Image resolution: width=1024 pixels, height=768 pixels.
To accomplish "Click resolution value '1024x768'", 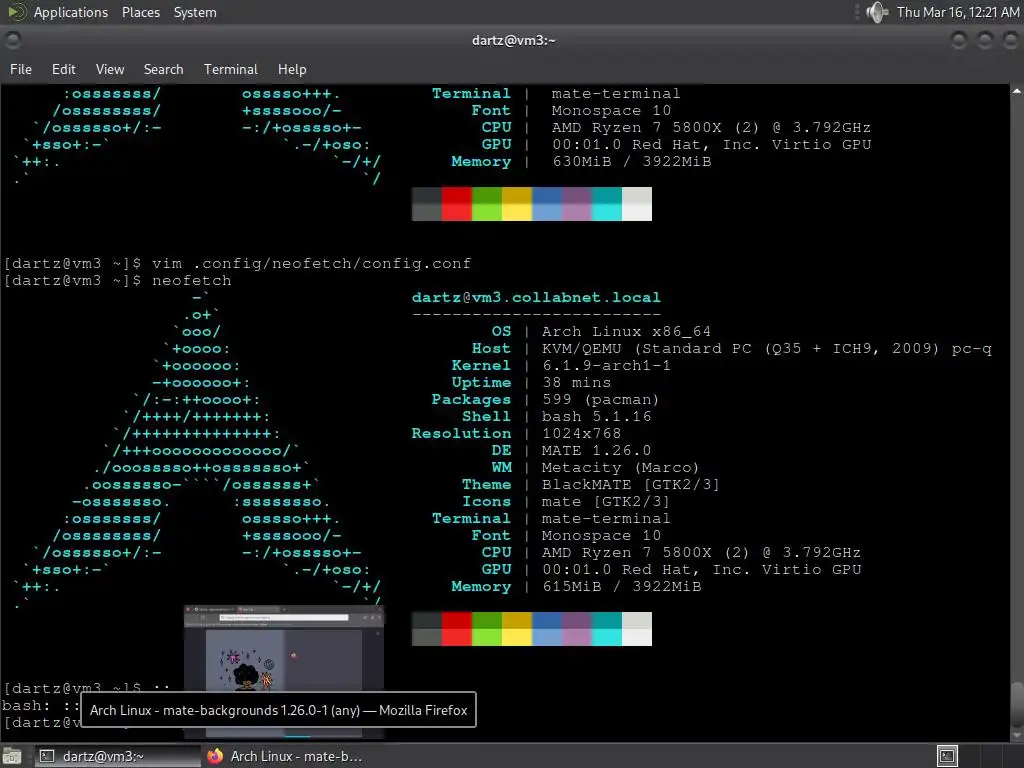I will tap(581, 433).
